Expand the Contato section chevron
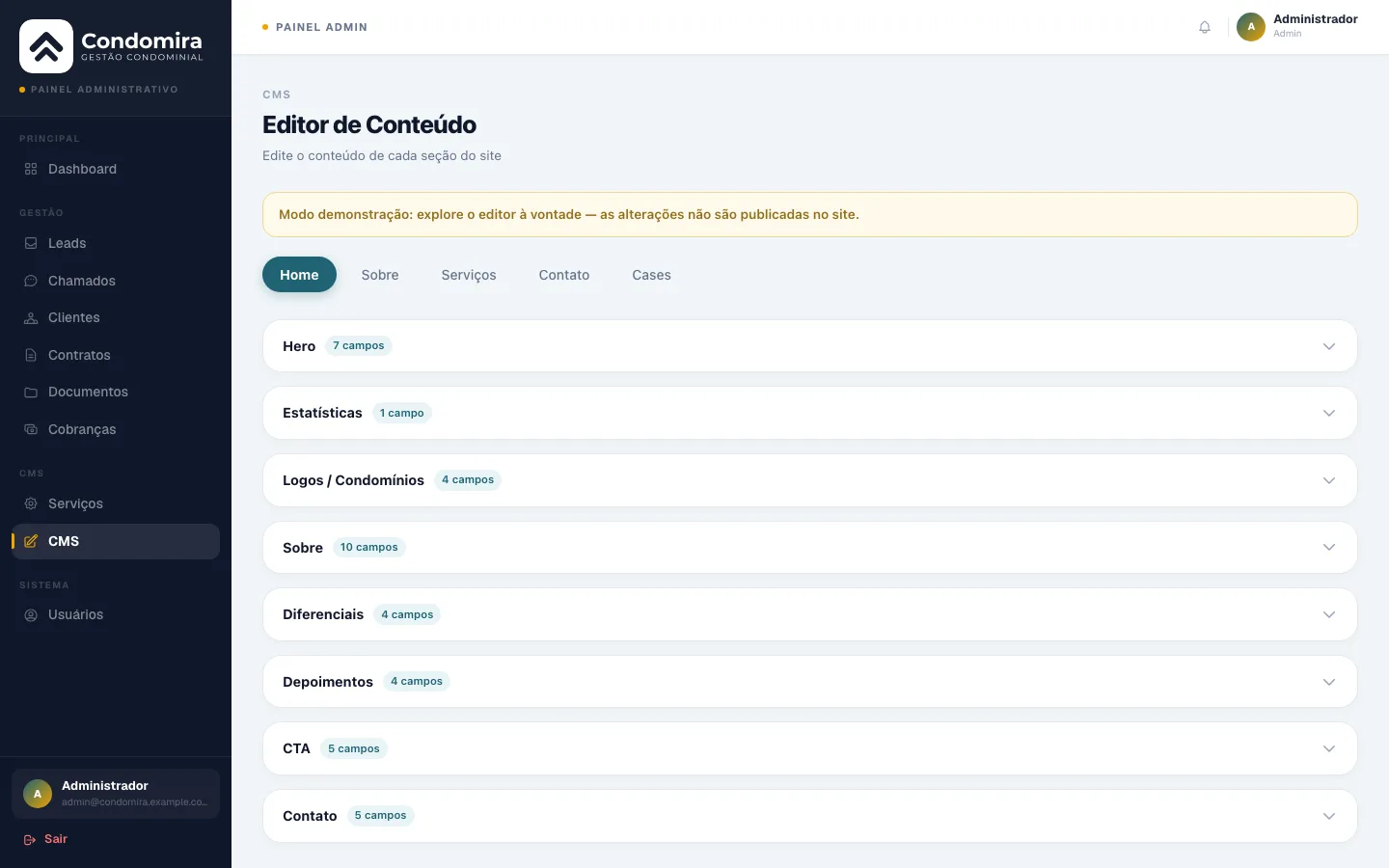1389x868 pixels. 1329,816
